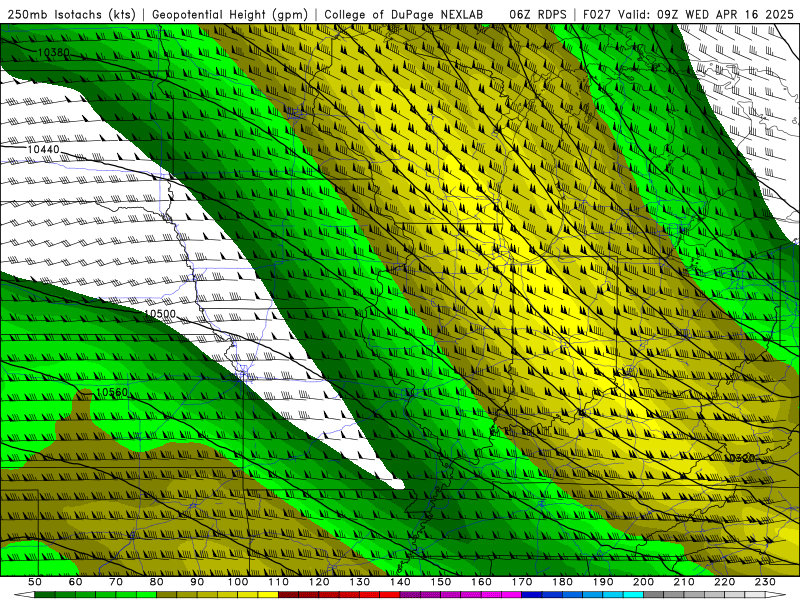Click the 200 value on the color scale
This screenshot has height=600, width=800.
(643, 582)
